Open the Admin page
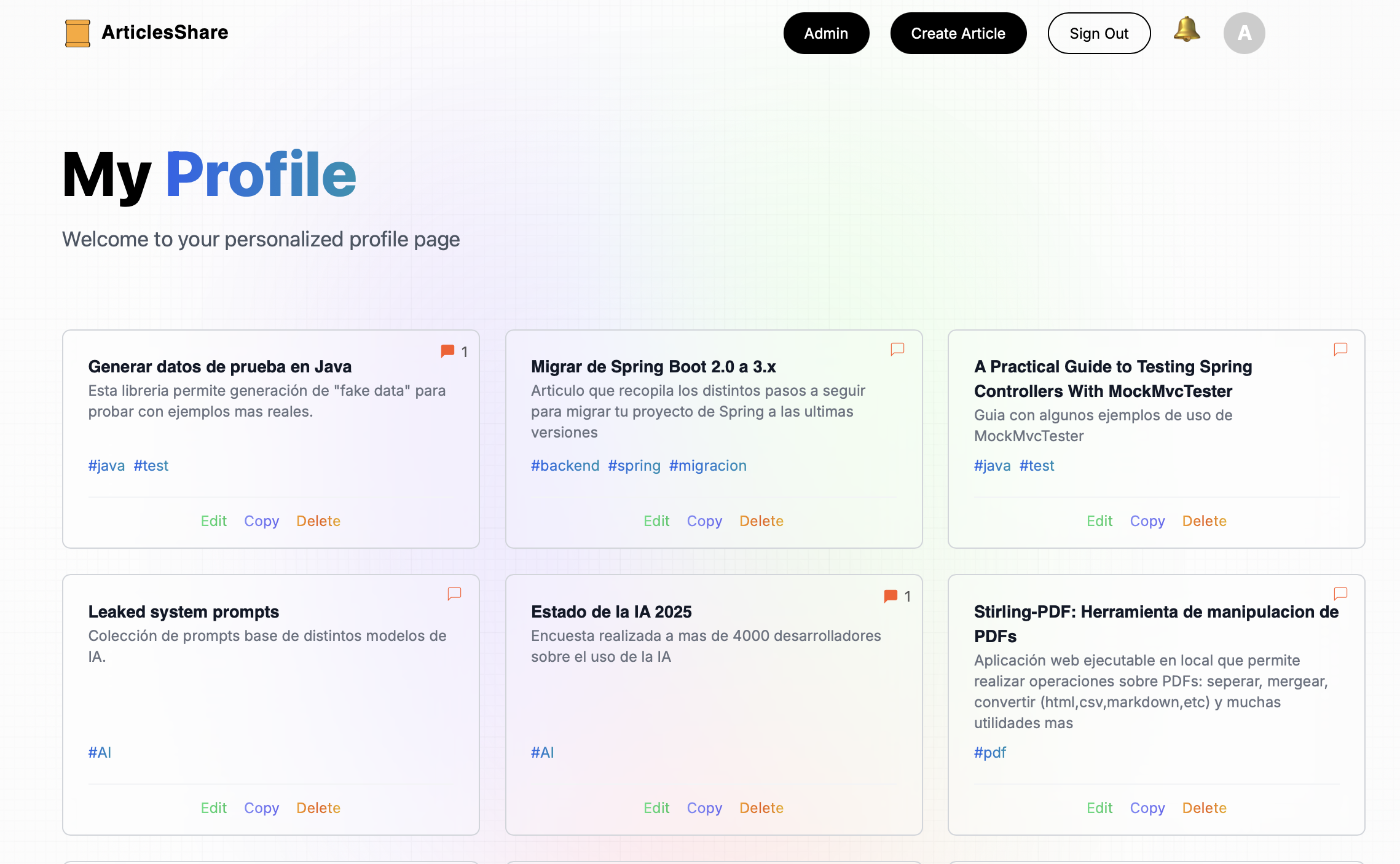This screenshot has height=864, width=1400. tap(825, 33)
